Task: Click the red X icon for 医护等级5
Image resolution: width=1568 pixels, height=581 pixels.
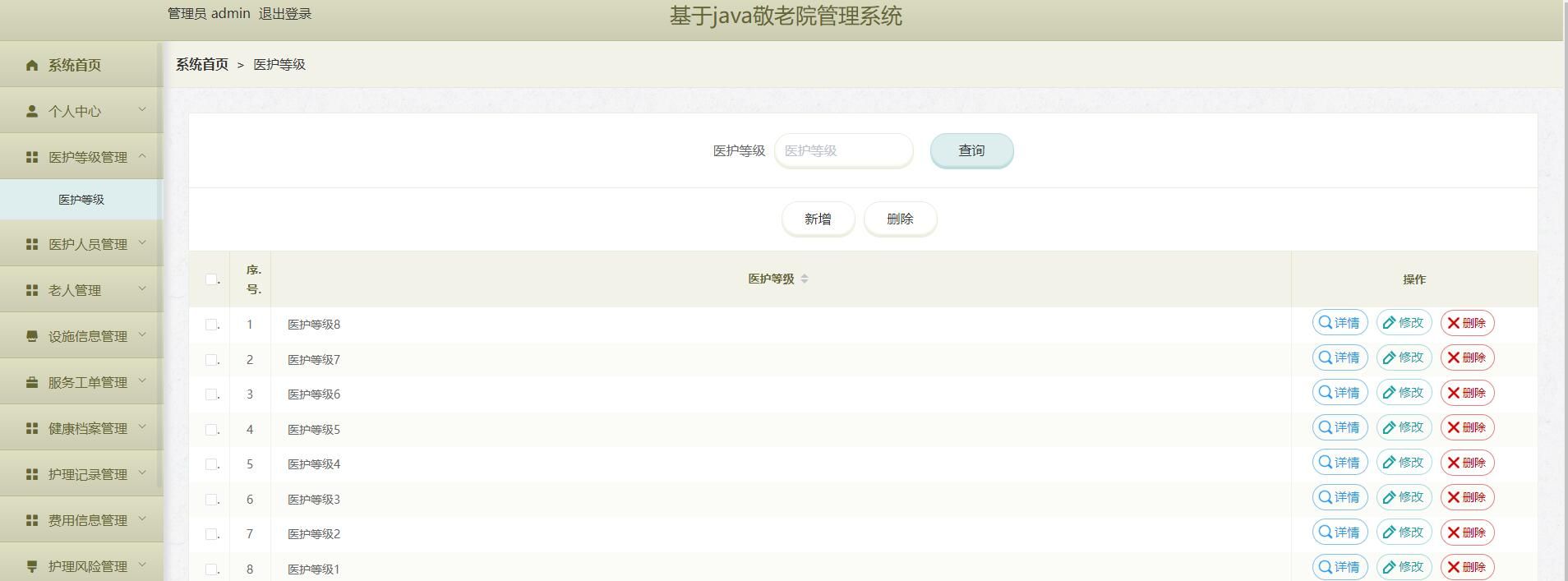Action: click(1454, 427)
